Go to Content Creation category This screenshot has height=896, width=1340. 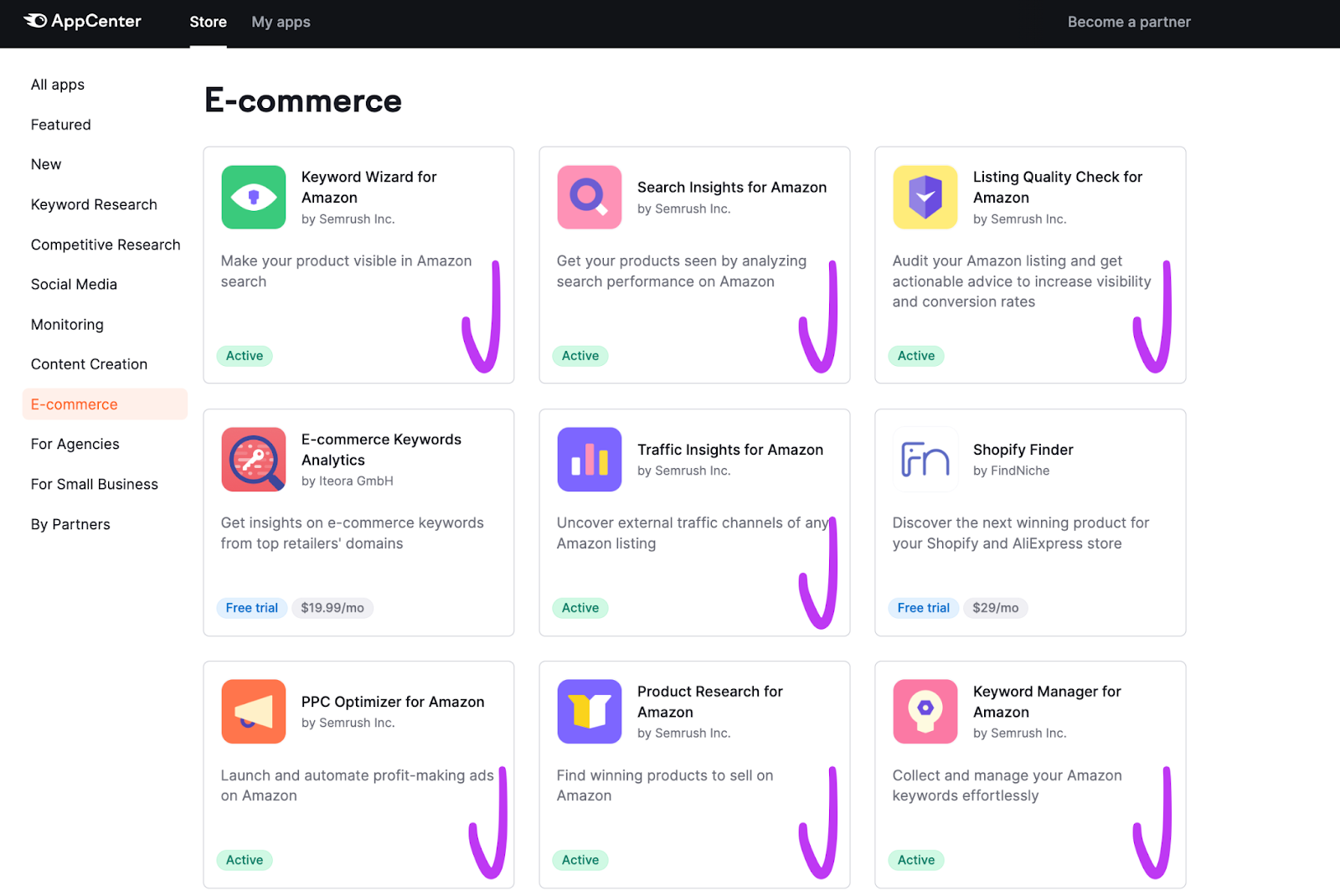pos(89,364)
